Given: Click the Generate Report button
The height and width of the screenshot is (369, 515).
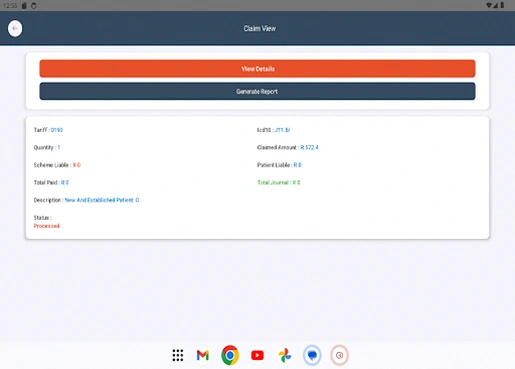Looking at the screenshot, I should point(257,91).
